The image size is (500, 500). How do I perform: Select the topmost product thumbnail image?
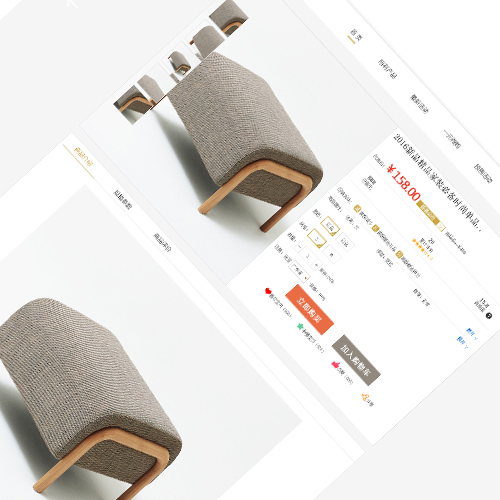pos(229,17)
